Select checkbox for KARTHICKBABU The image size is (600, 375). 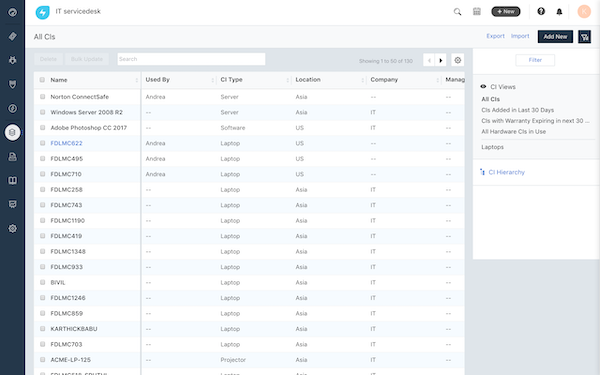click(x=42, y=328)
